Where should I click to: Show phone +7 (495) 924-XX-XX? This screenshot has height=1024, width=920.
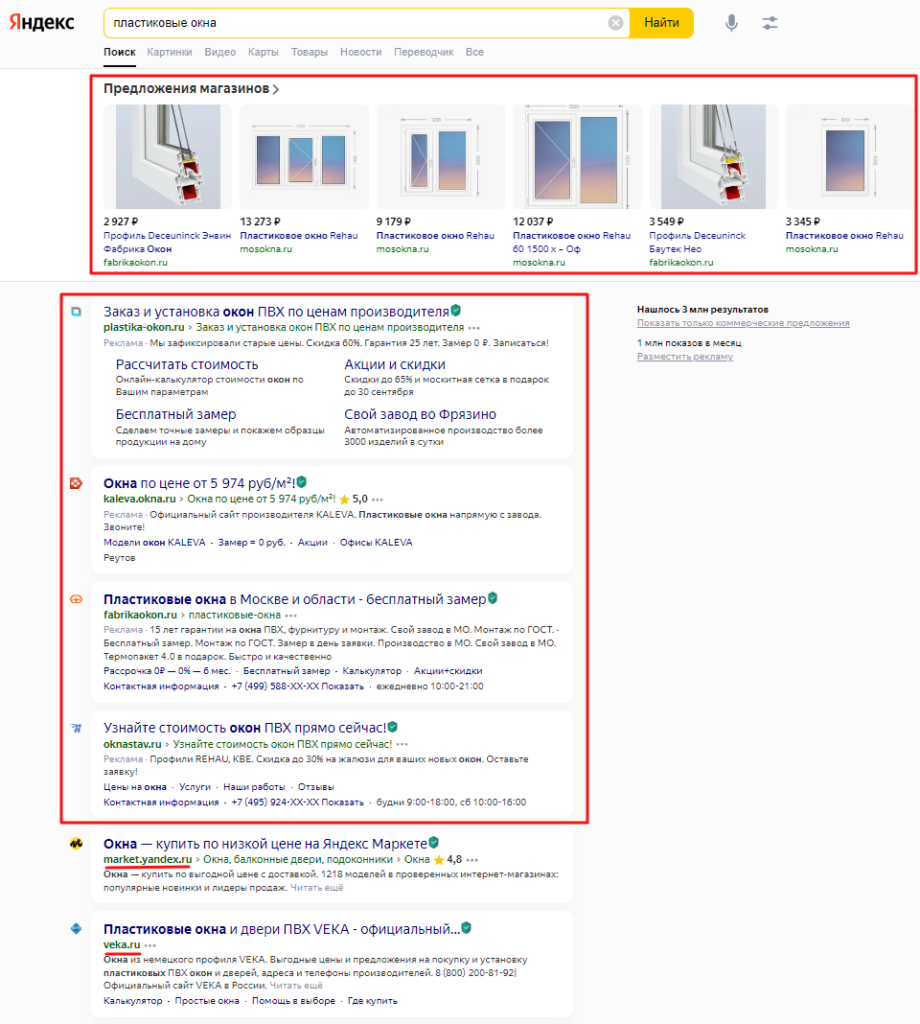click(297, 803)
